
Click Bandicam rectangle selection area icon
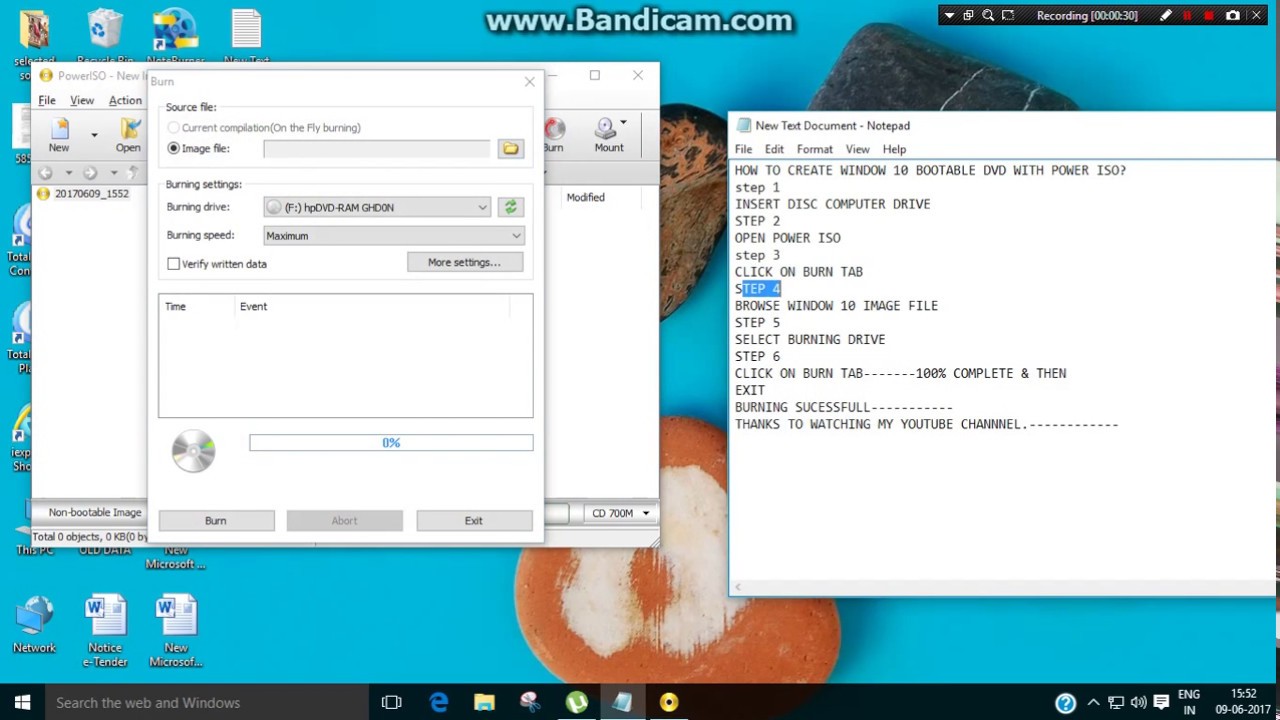coord(1008,15)
